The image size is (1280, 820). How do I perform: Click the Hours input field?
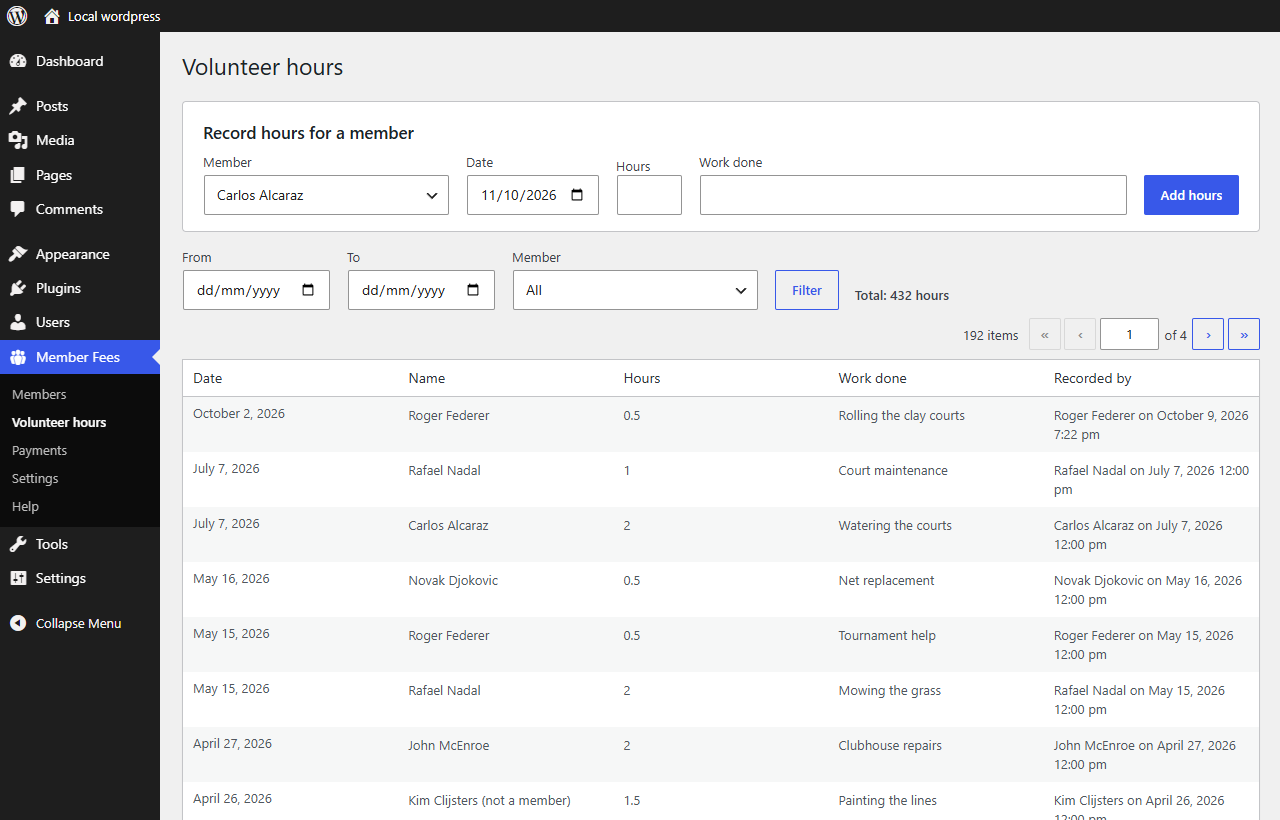649,195
